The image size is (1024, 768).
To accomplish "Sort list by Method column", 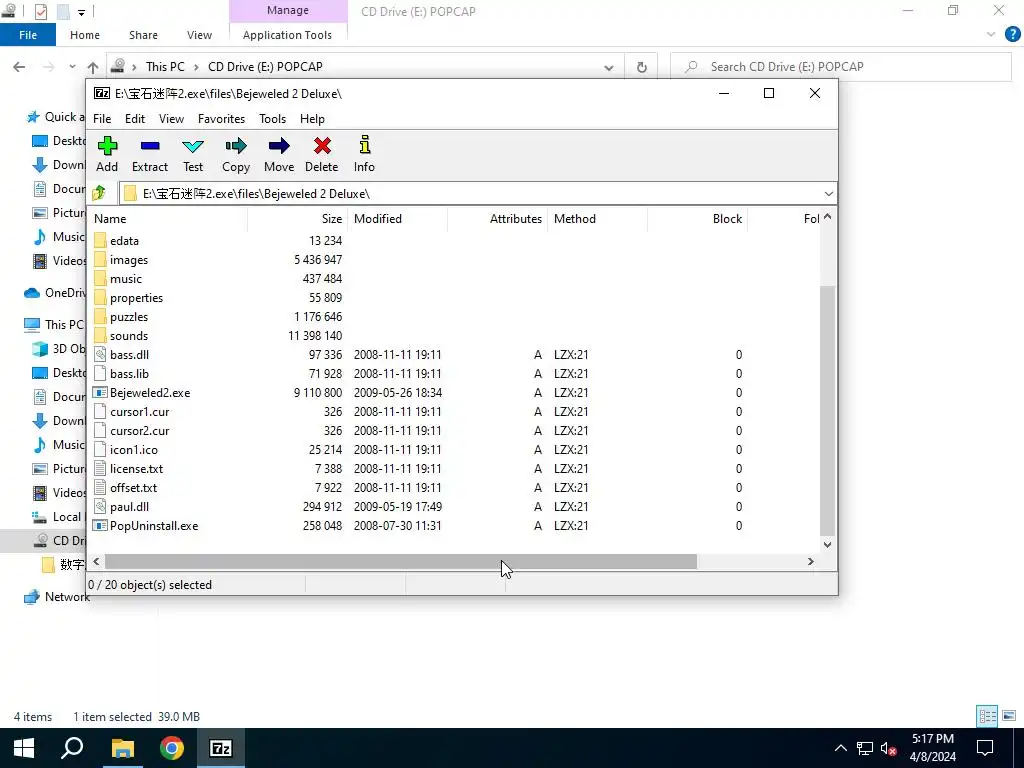I will [598, 219].
